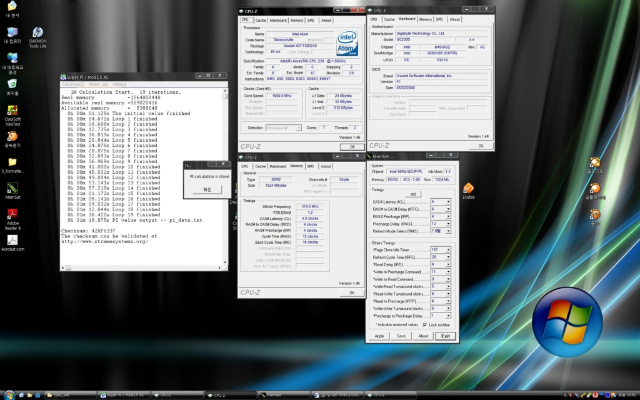Click the Checksum line in Super PI

point(88,231)
